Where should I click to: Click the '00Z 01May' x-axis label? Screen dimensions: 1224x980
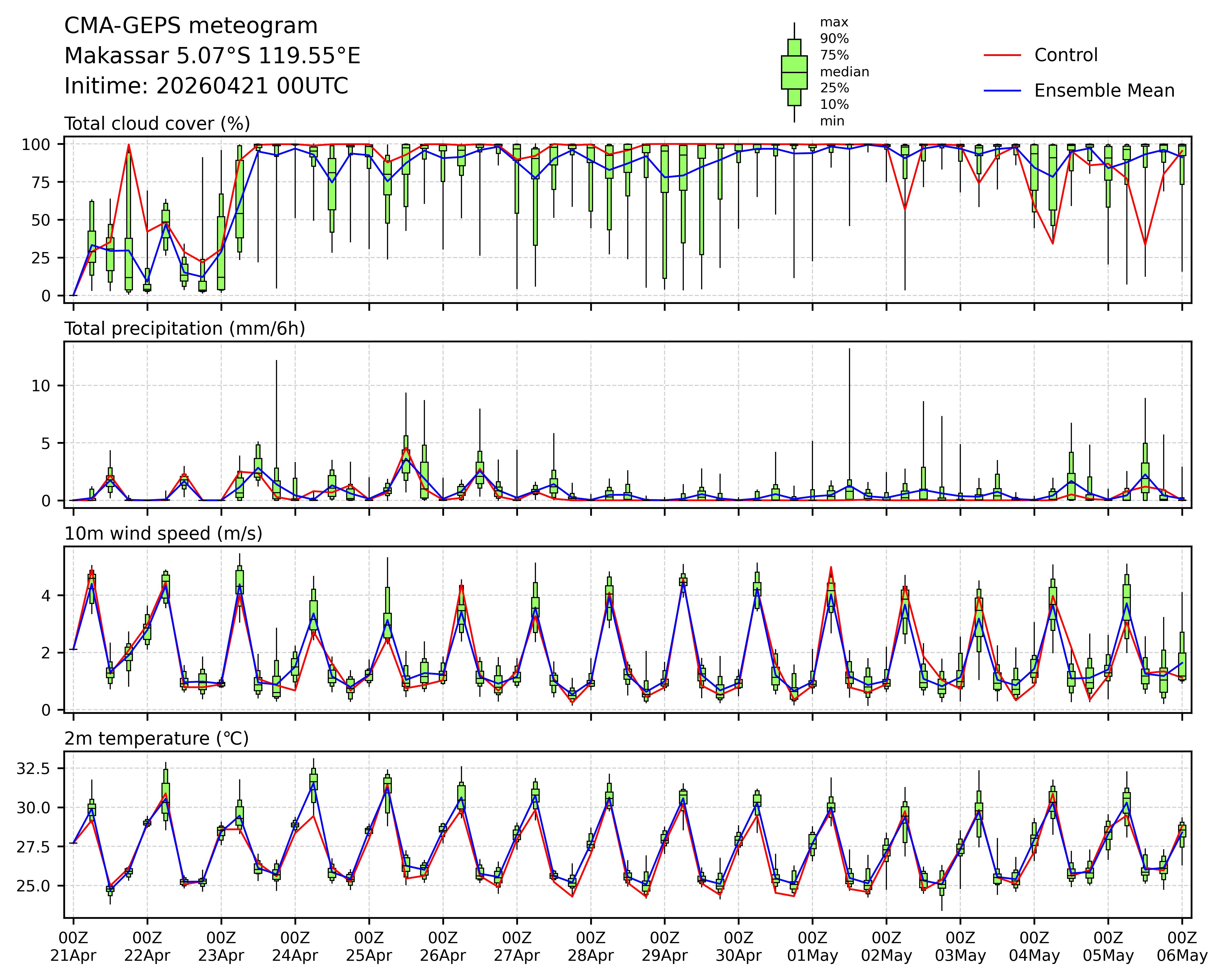point(812,946)
